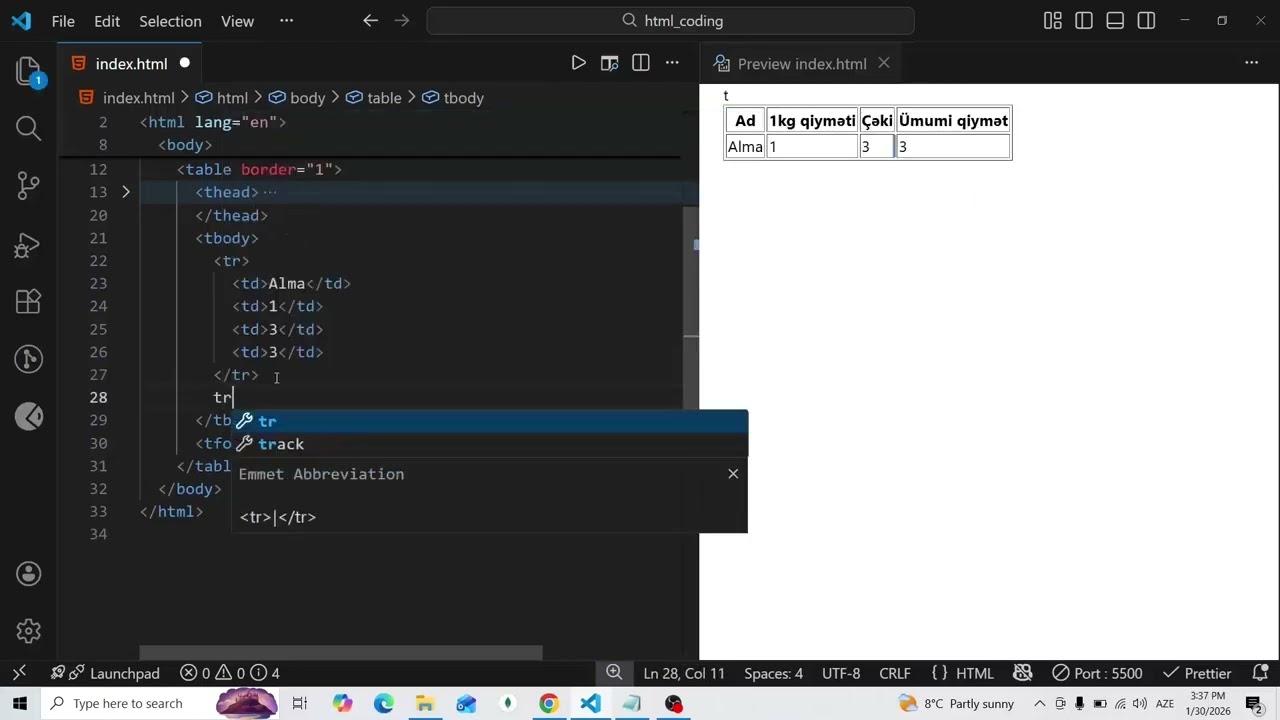Click the zoom magnifier in status bar
This screenshot has width=1280, height=720.
click(614, 673)
